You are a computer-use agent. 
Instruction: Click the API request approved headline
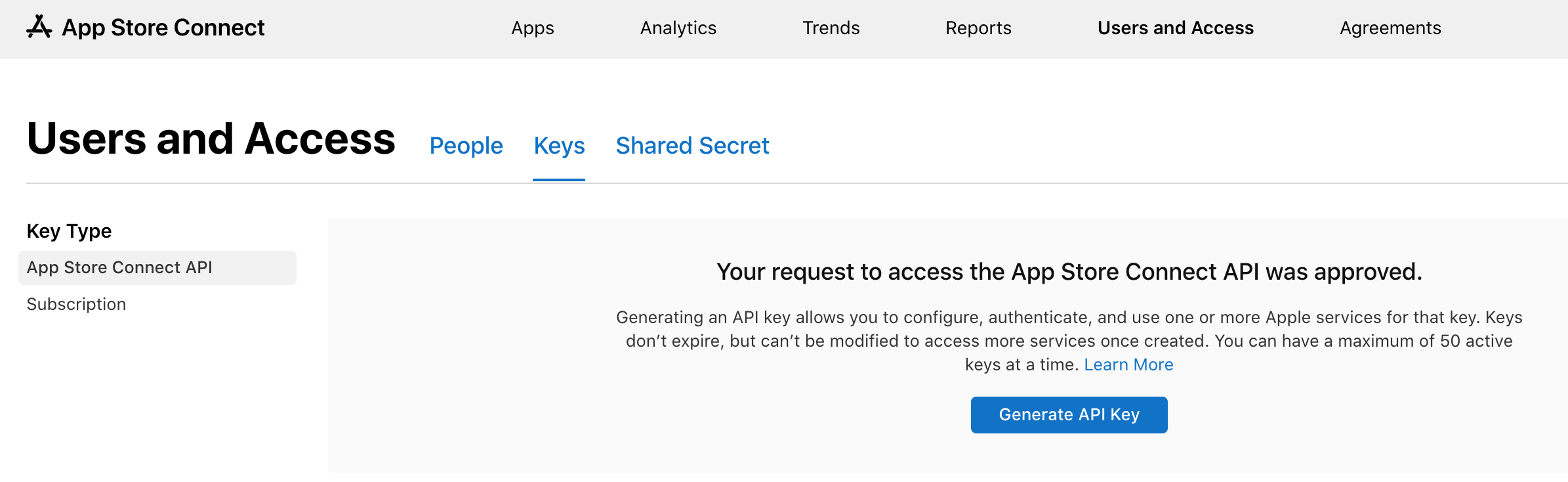coord(1069,272)
